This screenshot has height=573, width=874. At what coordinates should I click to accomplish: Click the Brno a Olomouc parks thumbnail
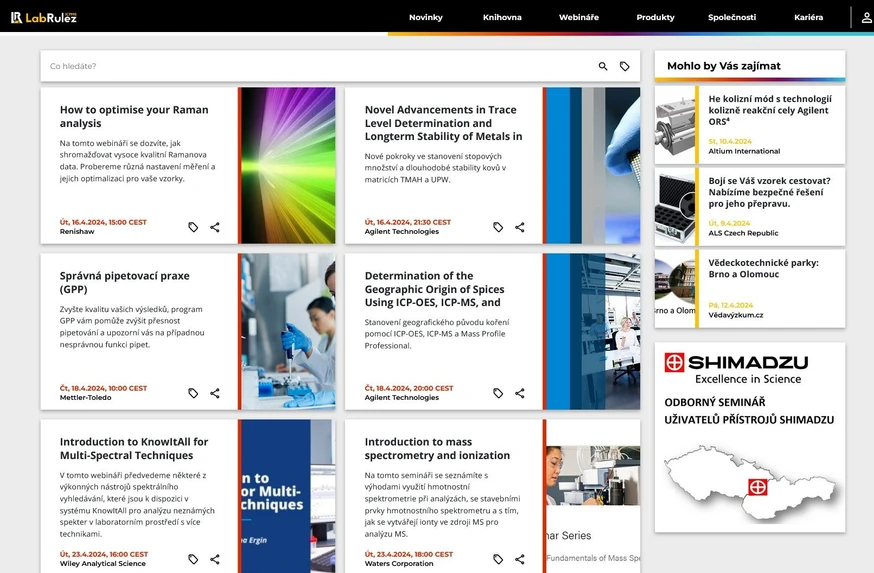[x=675, y=289]
